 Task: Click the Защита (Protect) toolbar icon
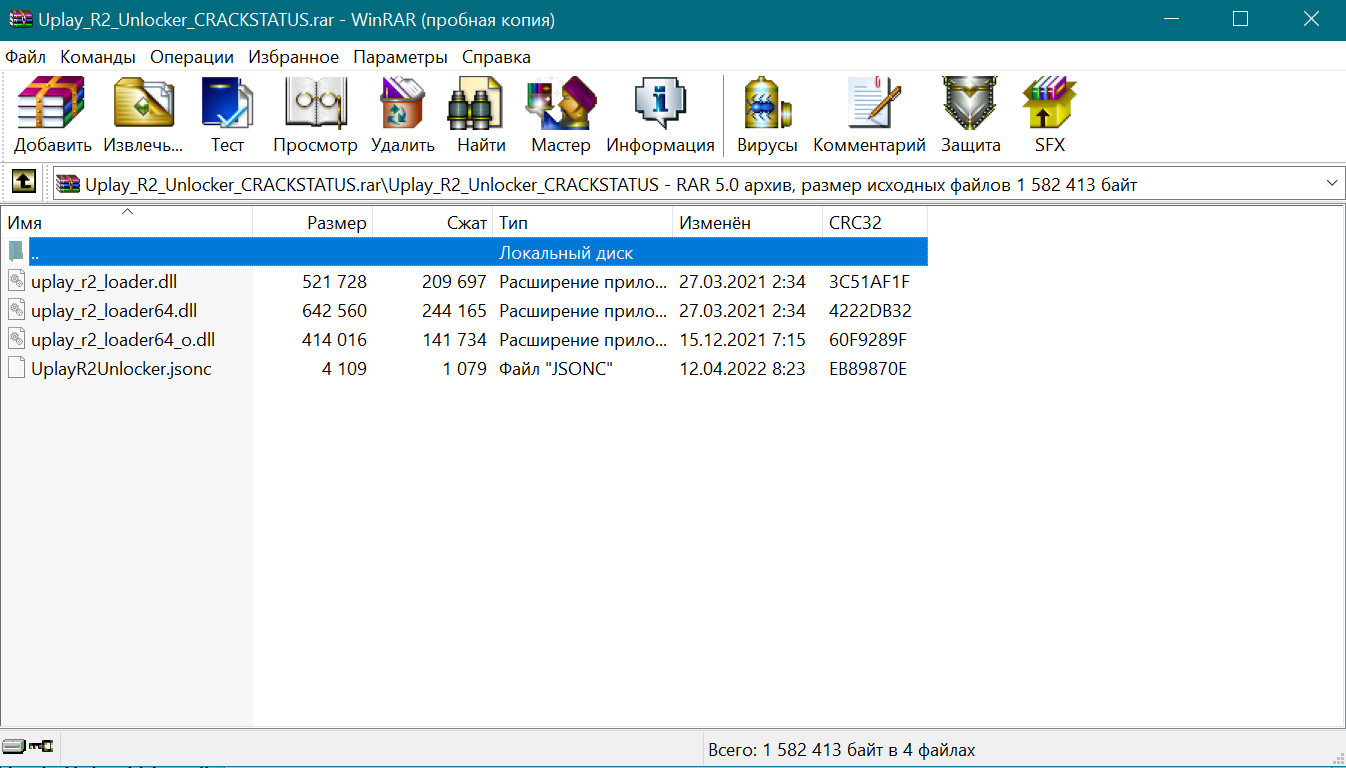point(970,116)
